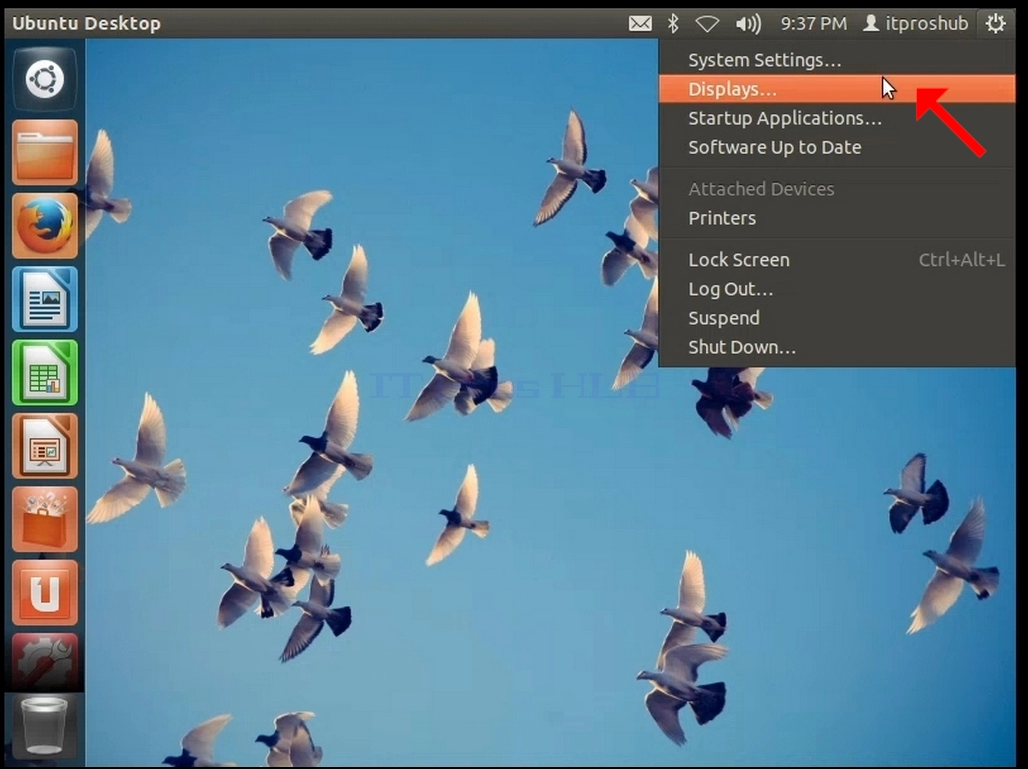
Task: Launch LibreOffice Writer document icon
Action: coord(45,299)
